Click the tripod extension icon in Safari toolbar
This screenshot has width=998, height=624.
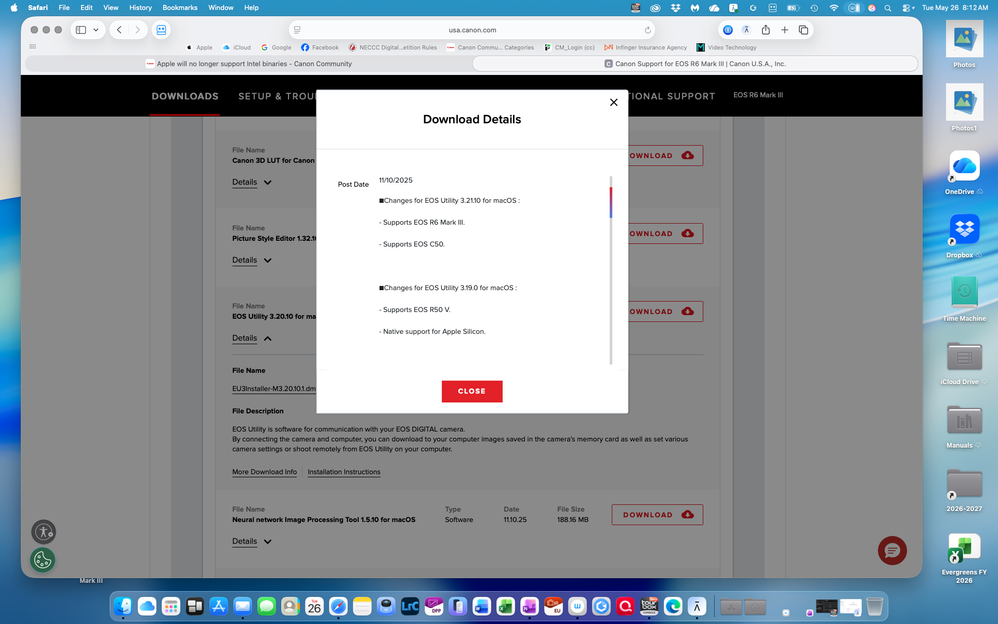[746, 30]
